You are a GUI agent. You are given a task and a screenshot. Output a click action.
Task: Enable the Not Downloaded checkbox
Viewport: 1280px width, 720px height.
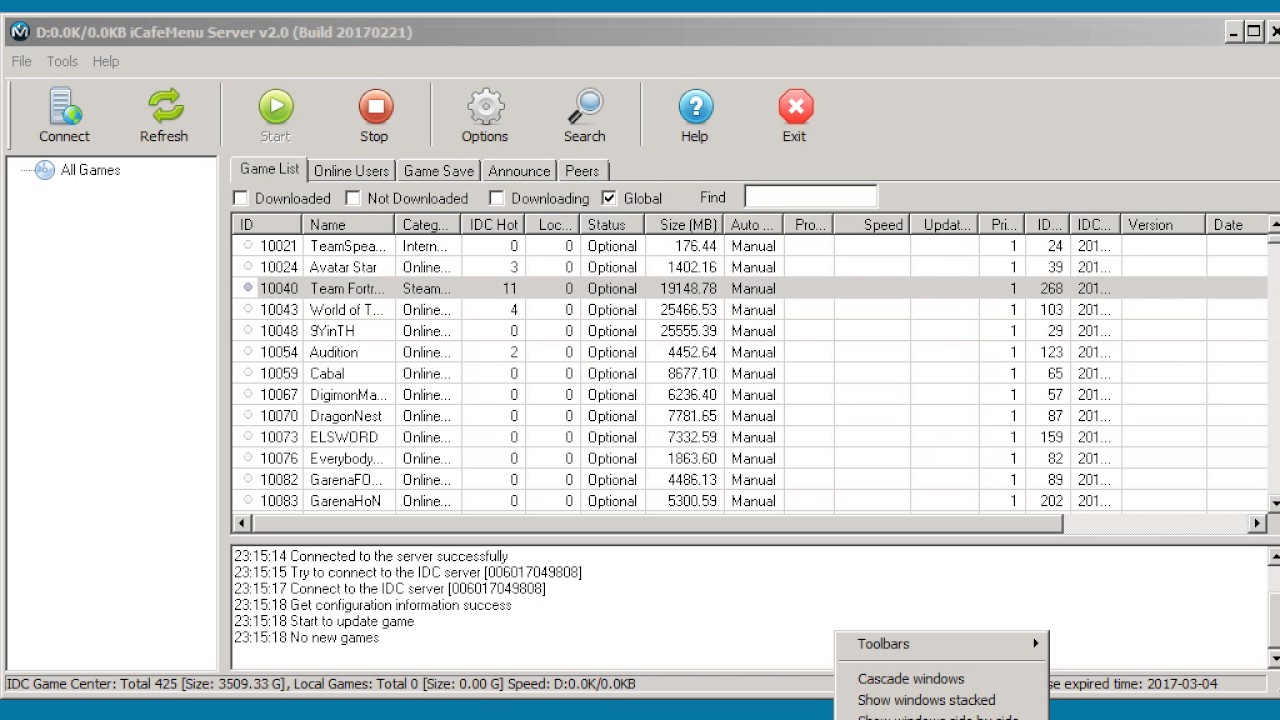point(353,198)
